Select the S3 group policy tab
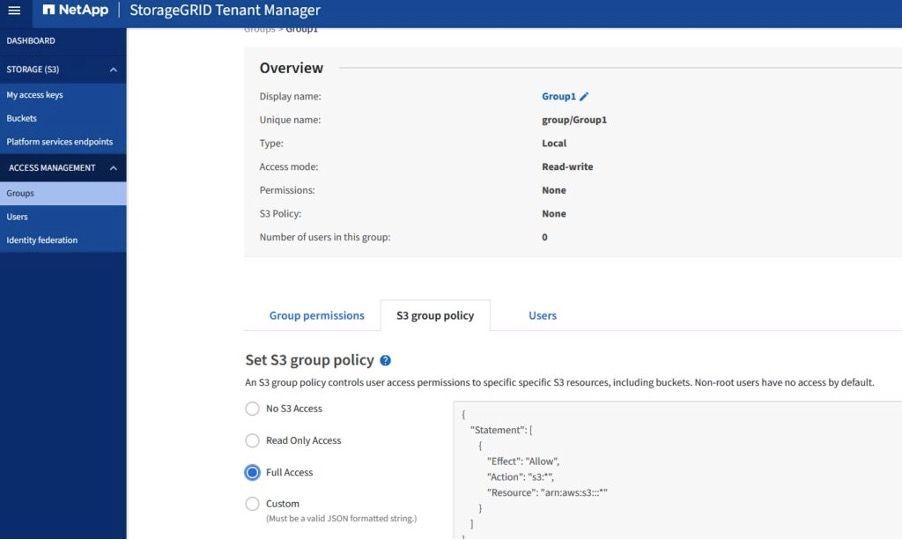 click(435, 316)
